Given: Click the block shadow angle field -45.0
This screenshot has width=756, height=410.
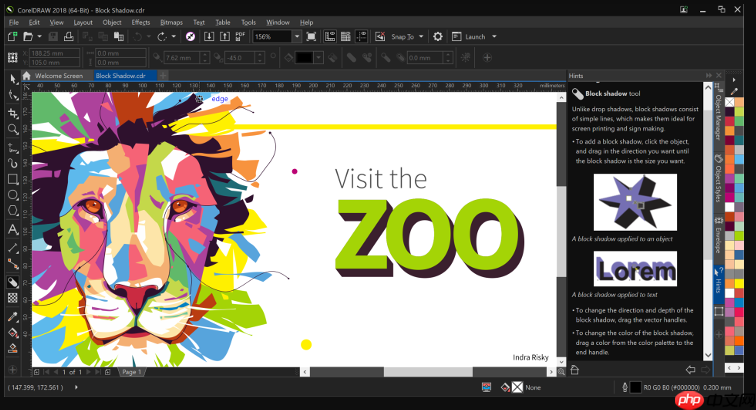Looking at the screenshot, I should tap(240, 57).
